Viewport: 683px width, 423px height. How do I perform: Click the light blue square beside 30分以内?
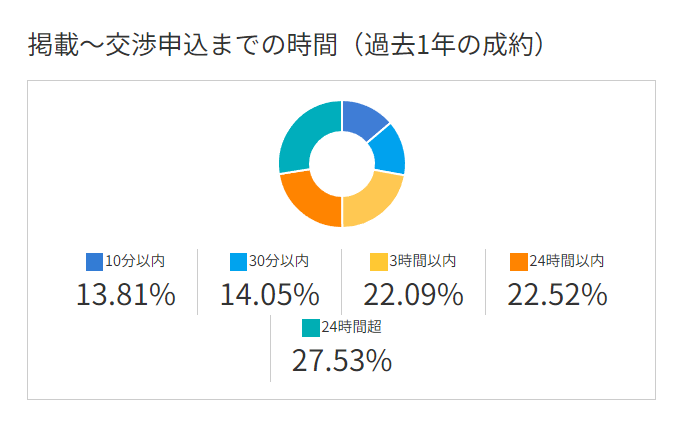[238, 261]
